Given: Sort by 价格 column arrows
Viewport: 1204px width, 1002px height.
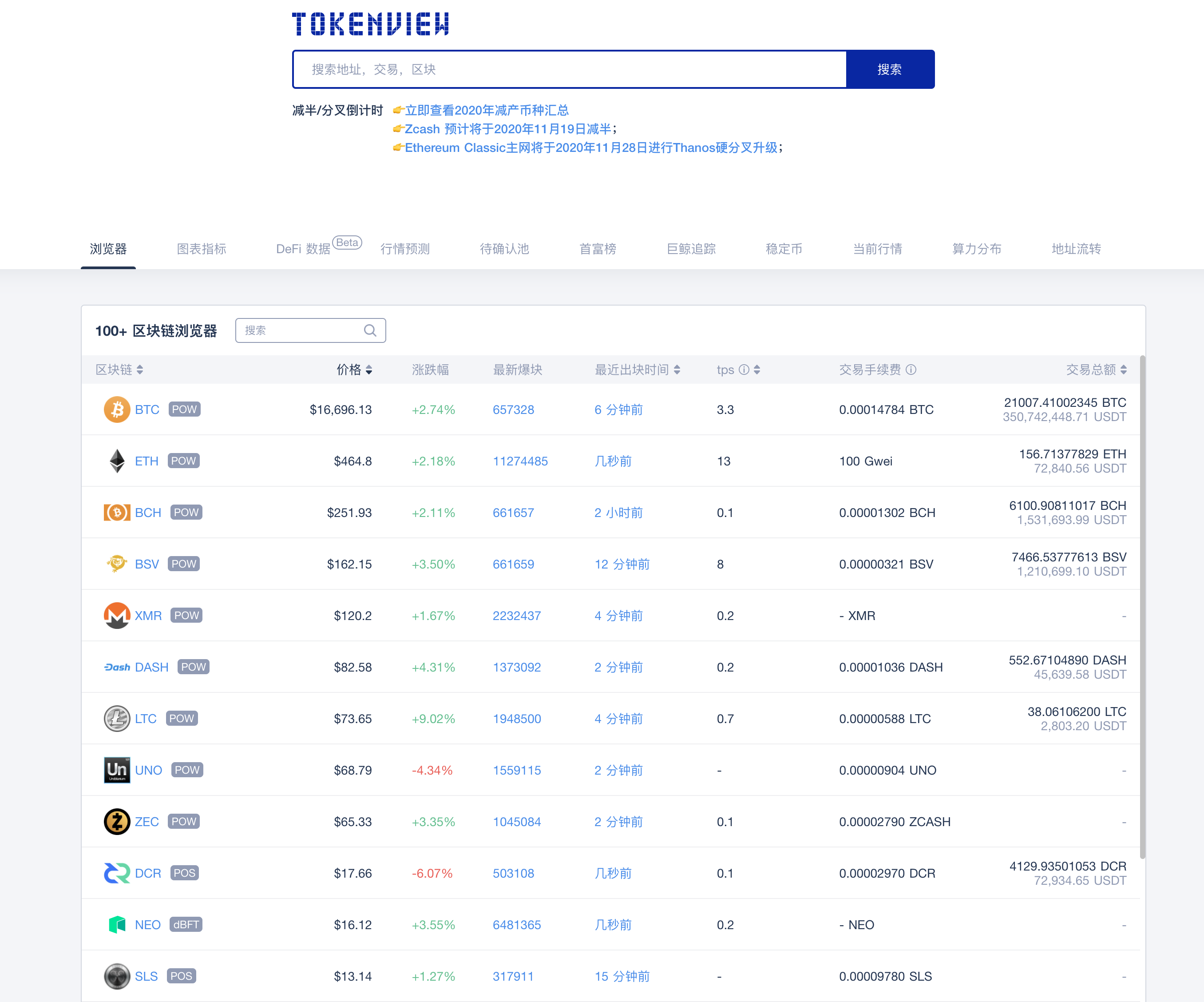Looking at the screenshot, I should 368,370.
